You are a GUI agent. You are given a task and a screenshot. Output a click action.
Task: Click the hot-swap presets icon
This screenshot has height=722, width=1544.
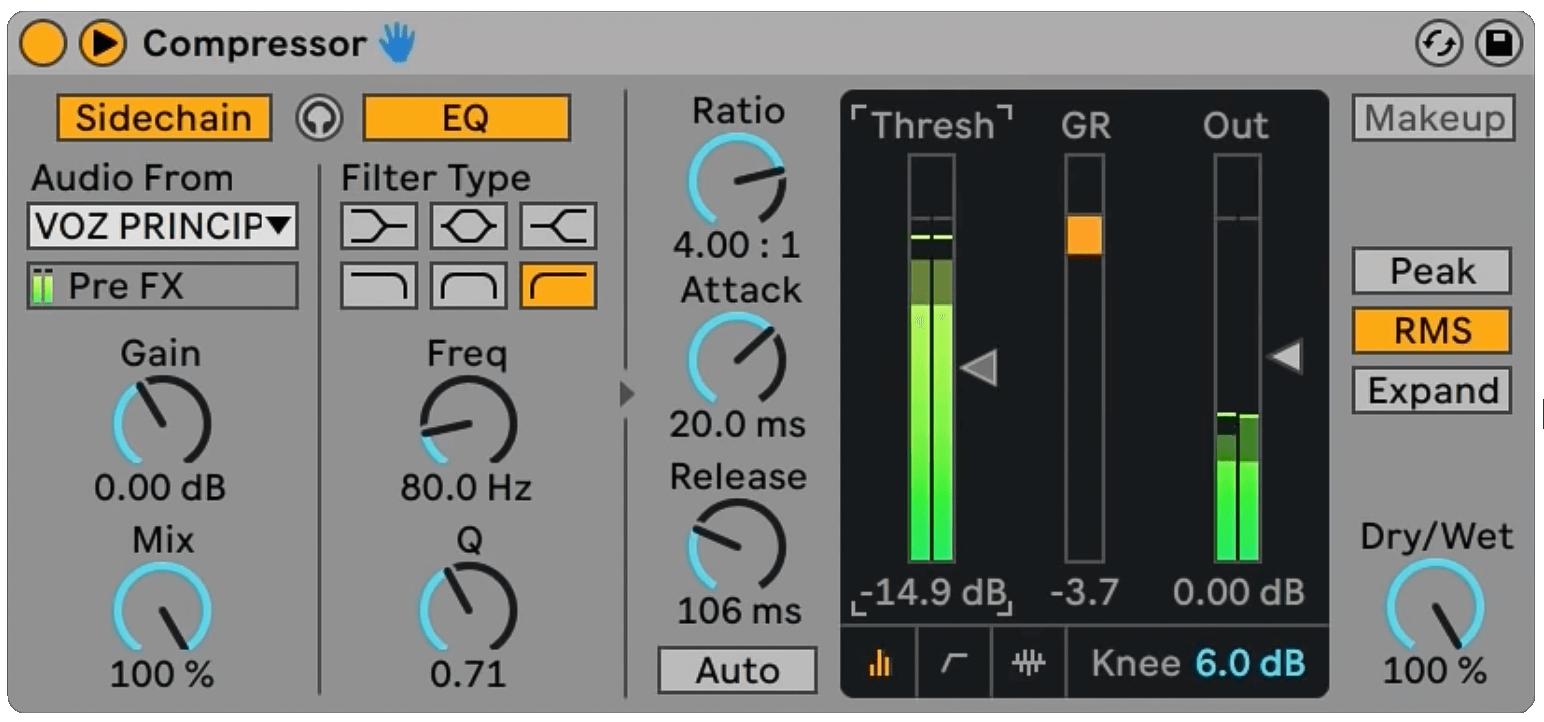pos(1438,45)
